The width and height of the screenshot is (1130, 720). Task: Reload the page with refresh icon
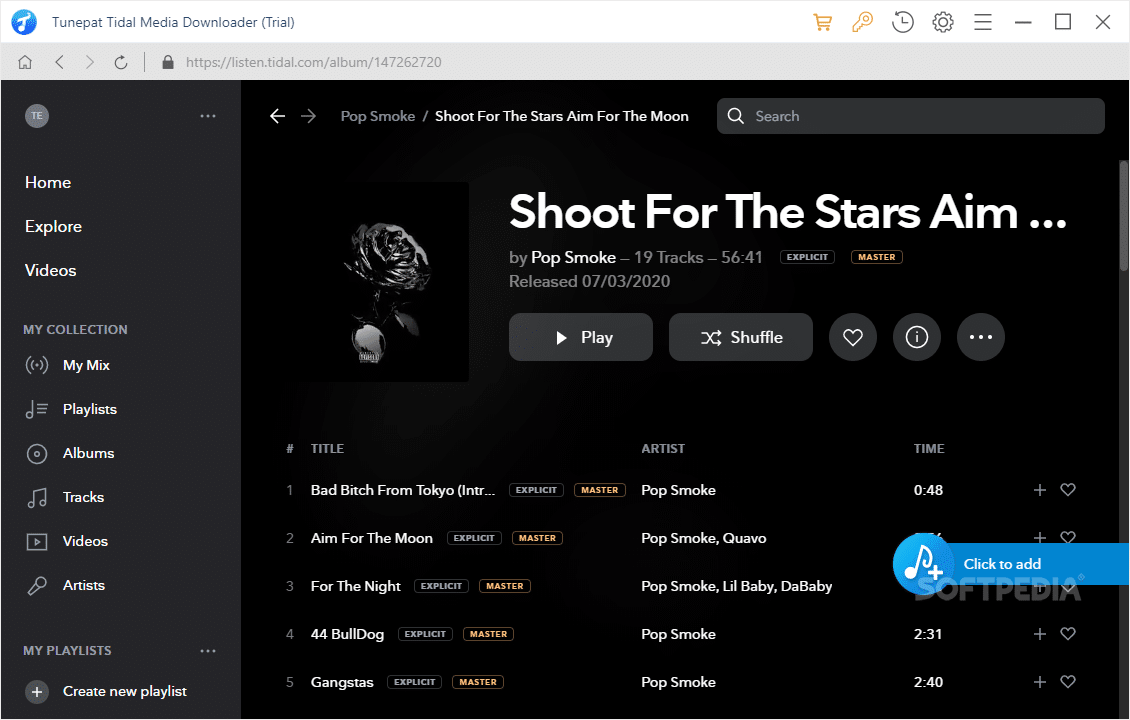coord(121,62)
